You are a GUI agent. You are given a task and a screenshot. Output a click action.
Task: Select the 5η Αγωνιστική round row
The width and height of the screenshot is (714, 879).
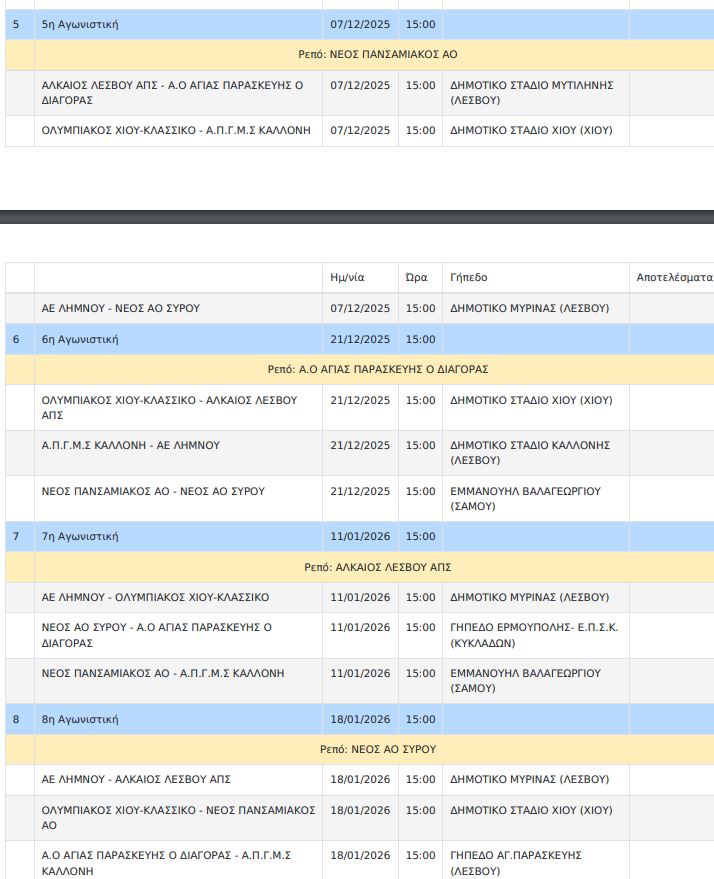coord(80,24)
